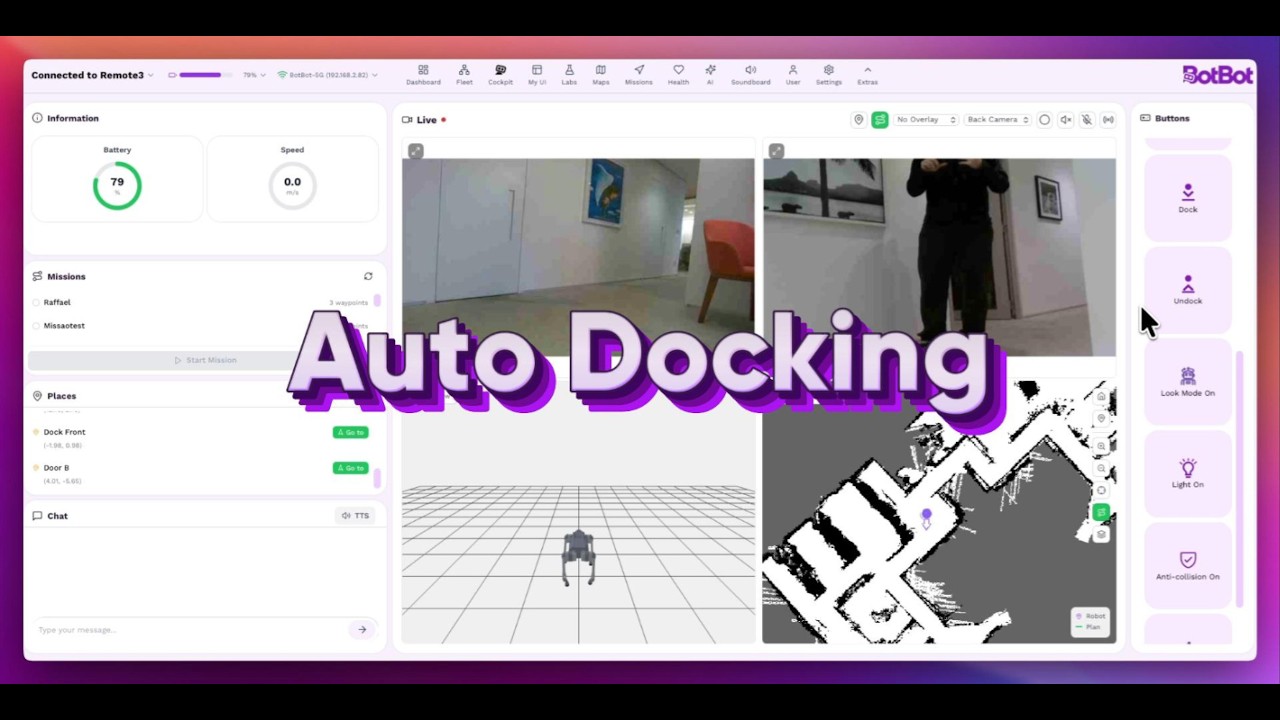The width and height of the screenshot is (1280, 720).
Task: Click the robot 3D model view
Action: (x=579, y=558)
